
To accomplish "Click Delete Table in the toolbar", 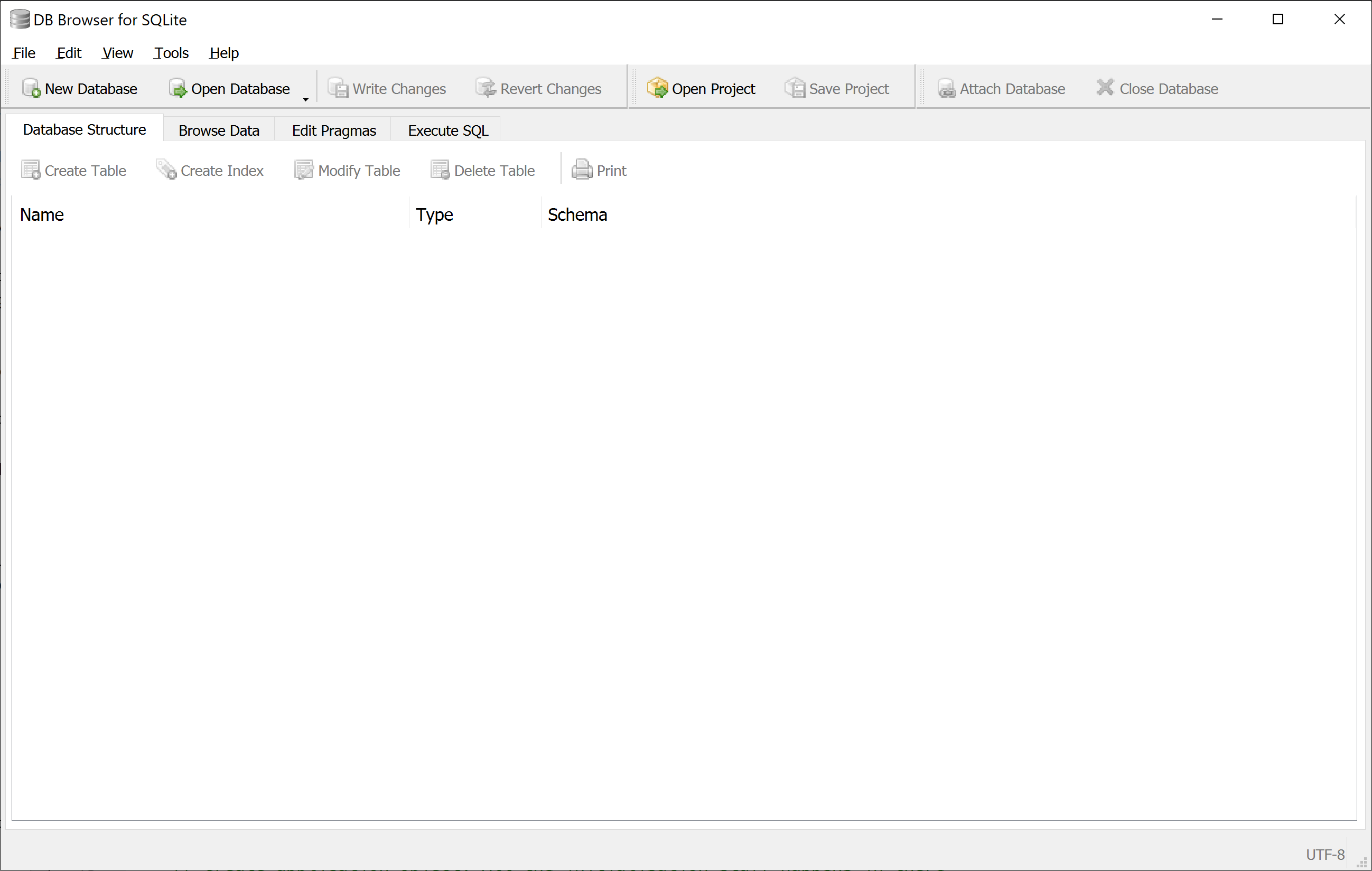I will pos(482,170).
